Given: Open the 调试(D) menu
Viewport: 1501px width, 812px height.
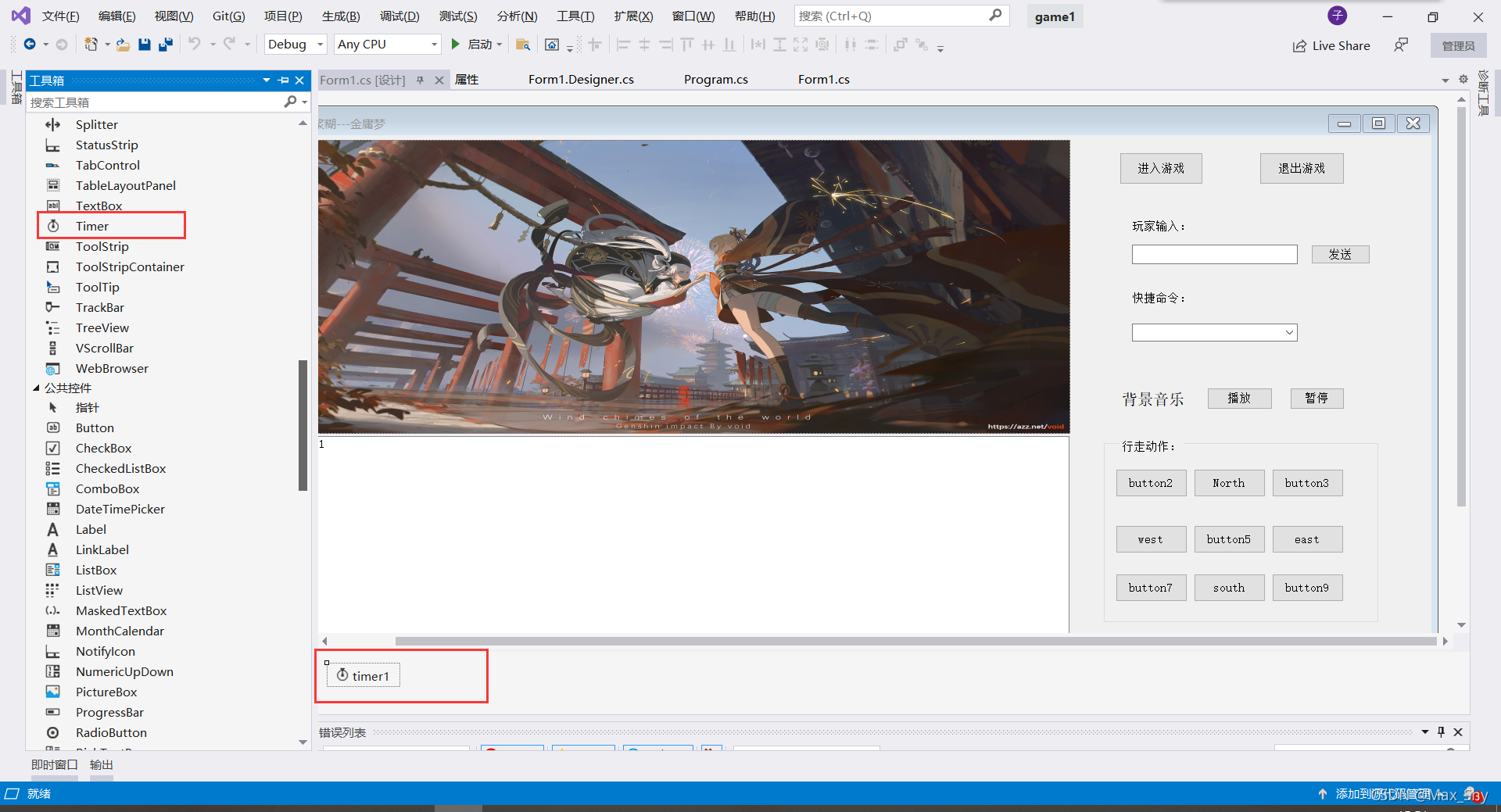Looking at the screenshot, I should click(399, 16).
